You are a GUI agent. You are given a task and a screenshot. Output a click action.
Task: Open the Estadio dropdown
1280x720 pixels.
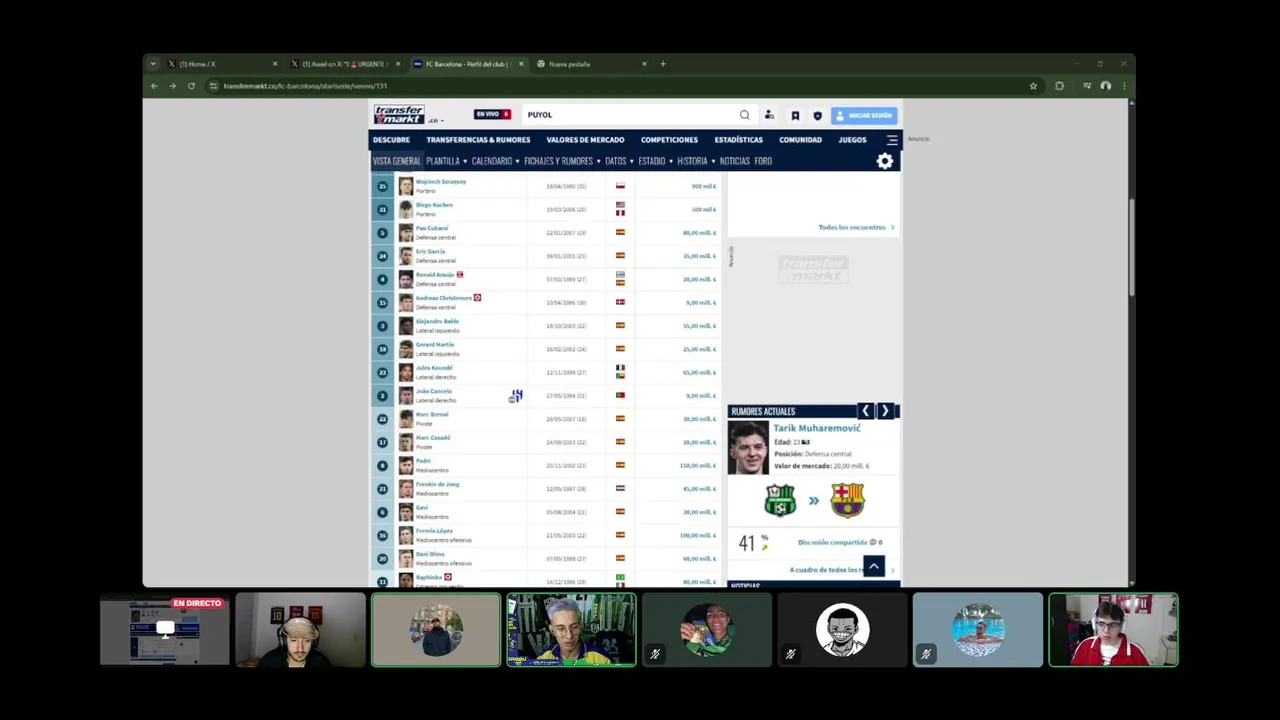[x=654, y=161]
